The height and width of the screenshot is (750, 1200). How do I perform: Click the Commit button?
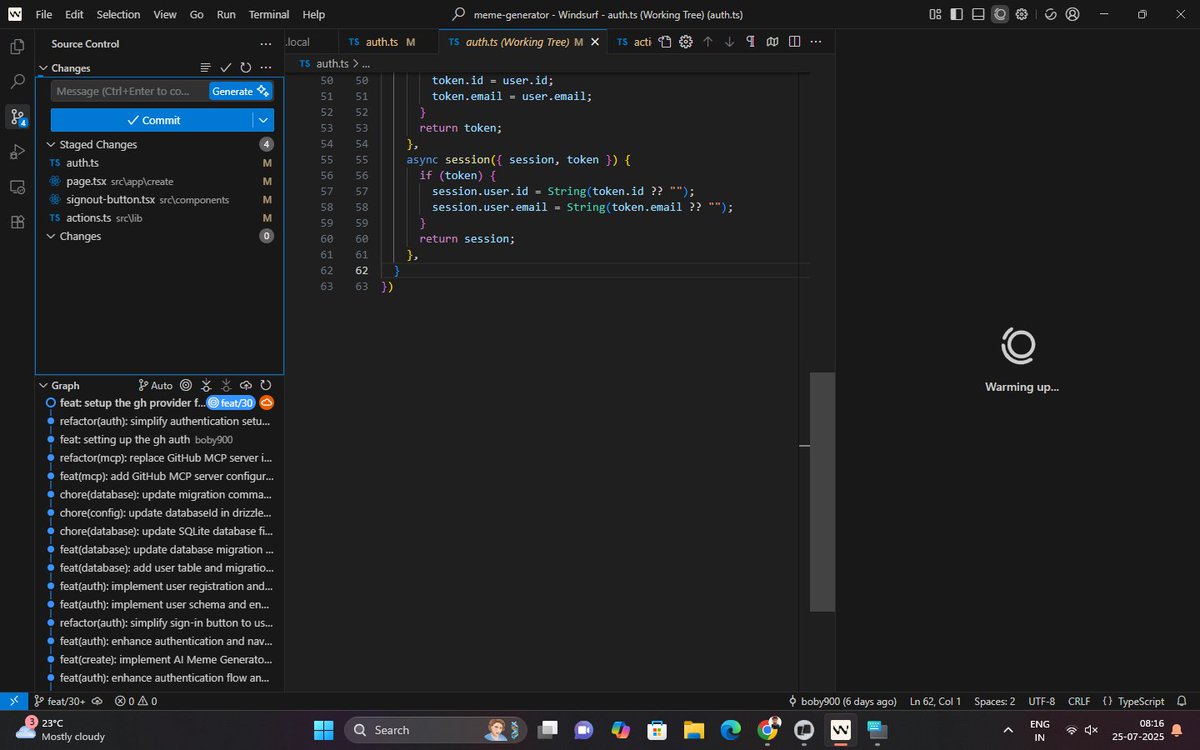[x=152, y=120]
